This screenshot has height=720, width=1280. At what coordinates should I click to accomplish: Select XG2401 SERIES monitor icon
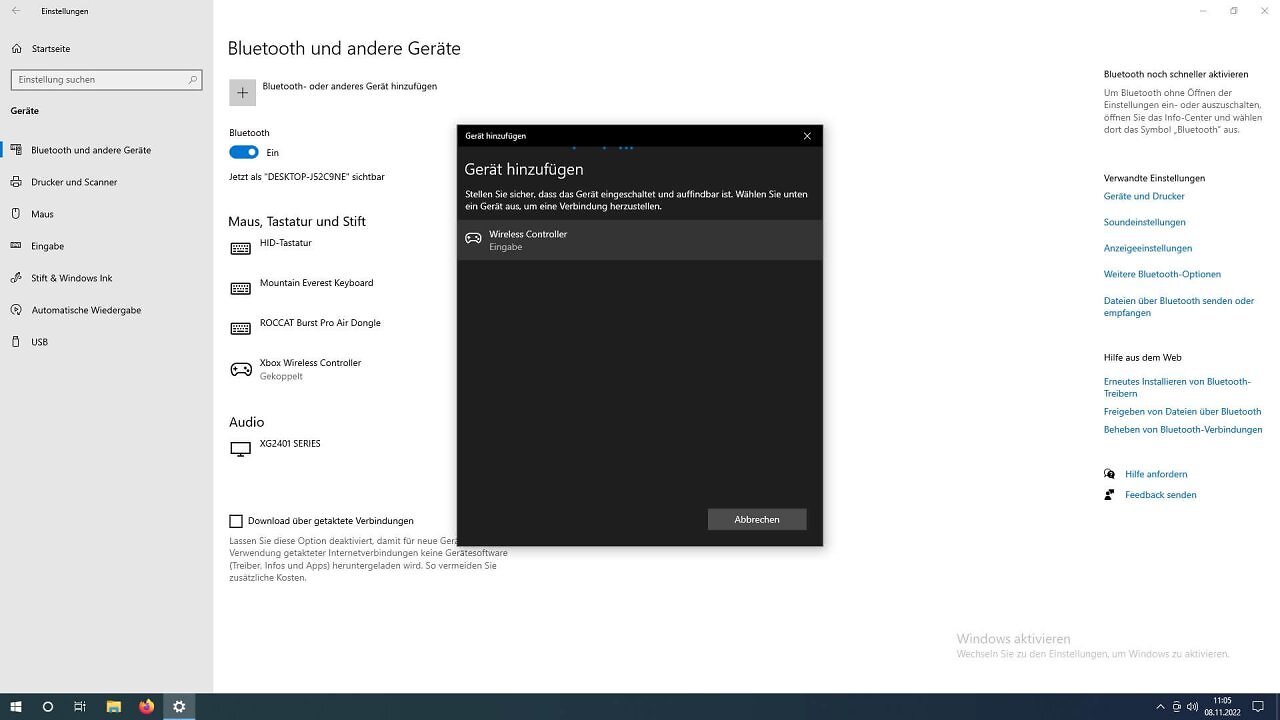[241, 449]
